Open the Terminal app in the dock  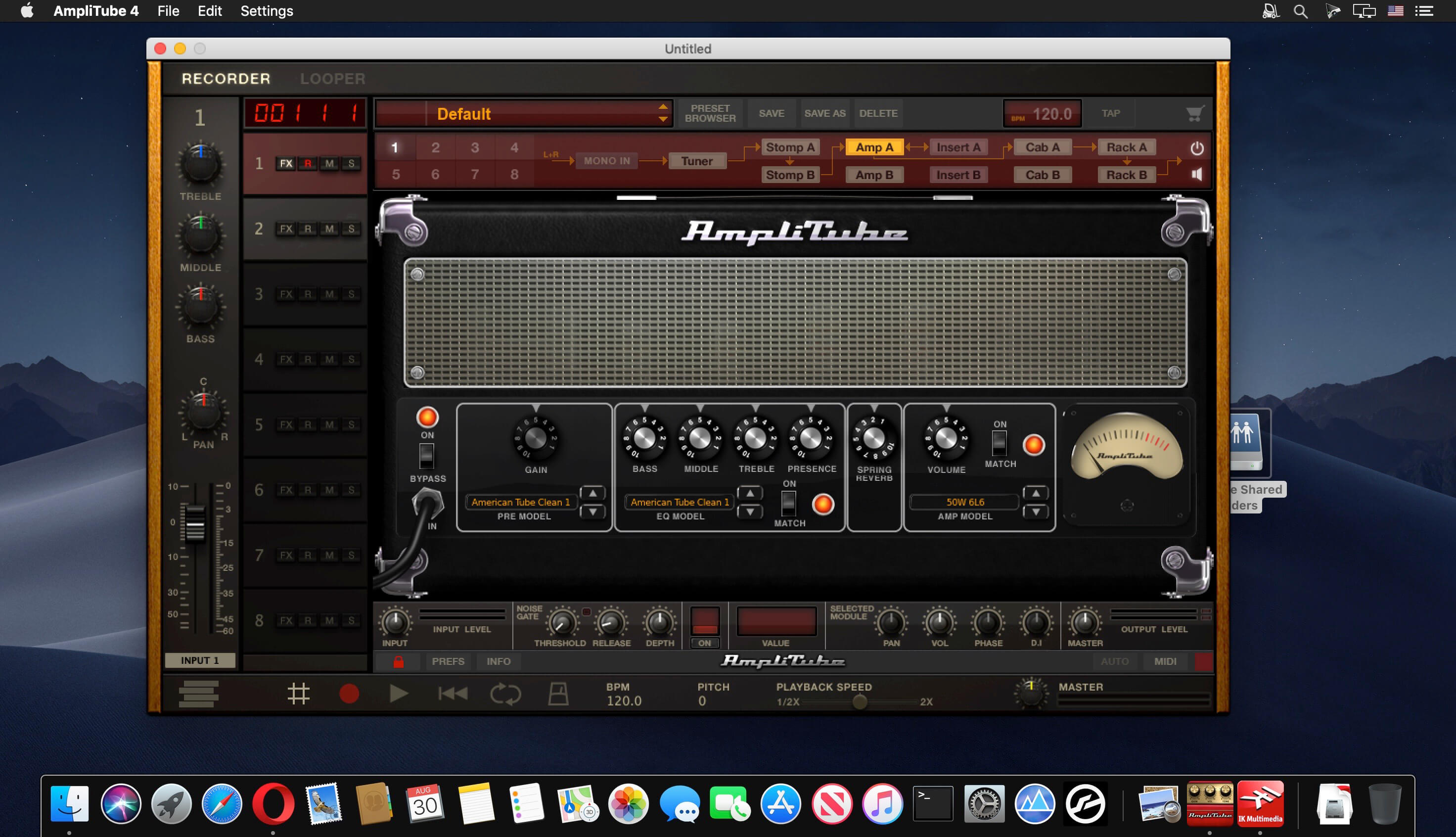point(933,804)
